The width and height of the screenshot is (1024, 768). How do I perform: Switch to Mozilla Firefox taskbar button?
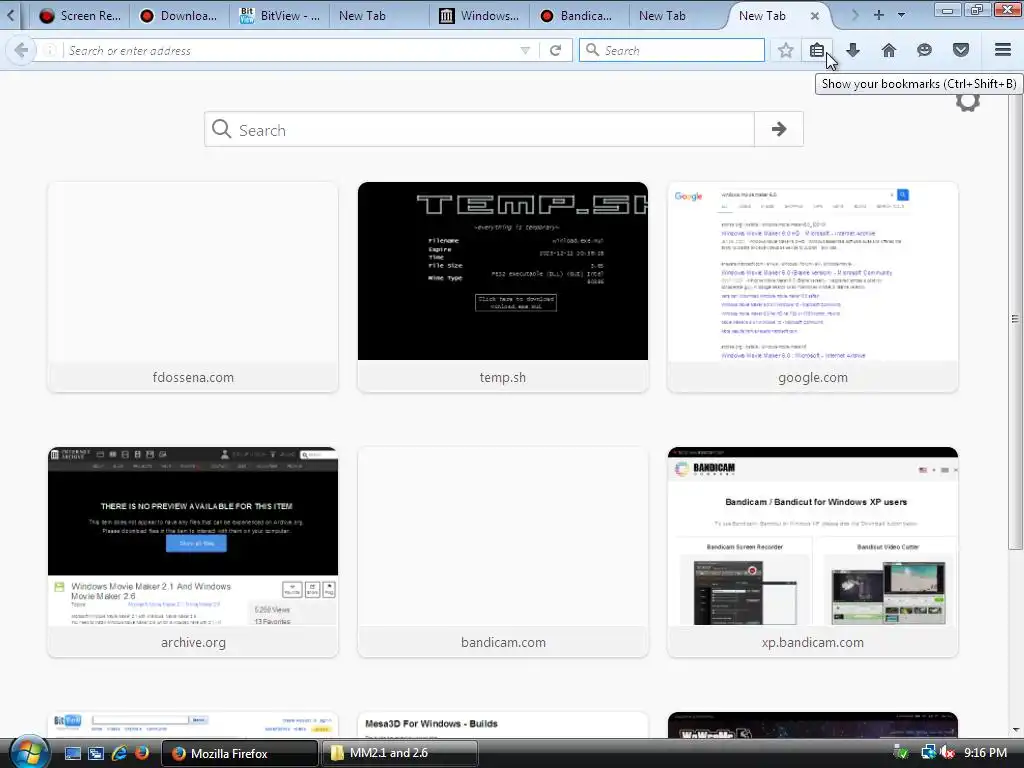click(x=239, y=753)
